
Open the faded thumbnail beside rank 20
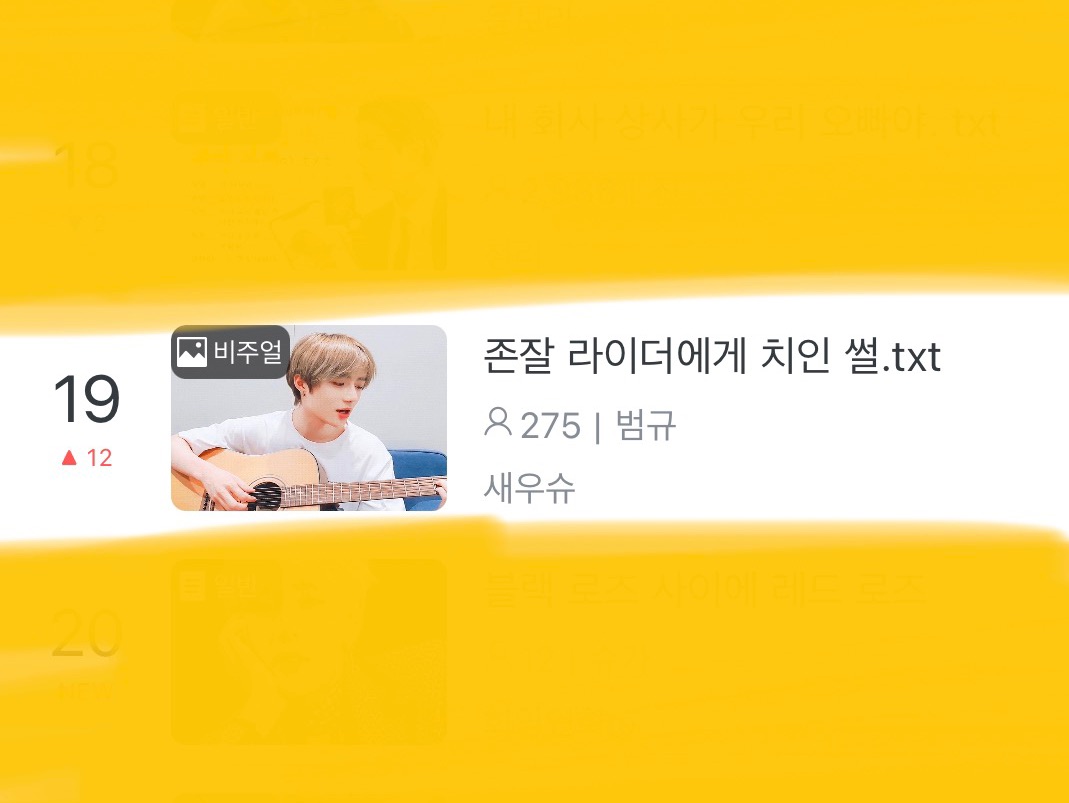coord(309,652)
